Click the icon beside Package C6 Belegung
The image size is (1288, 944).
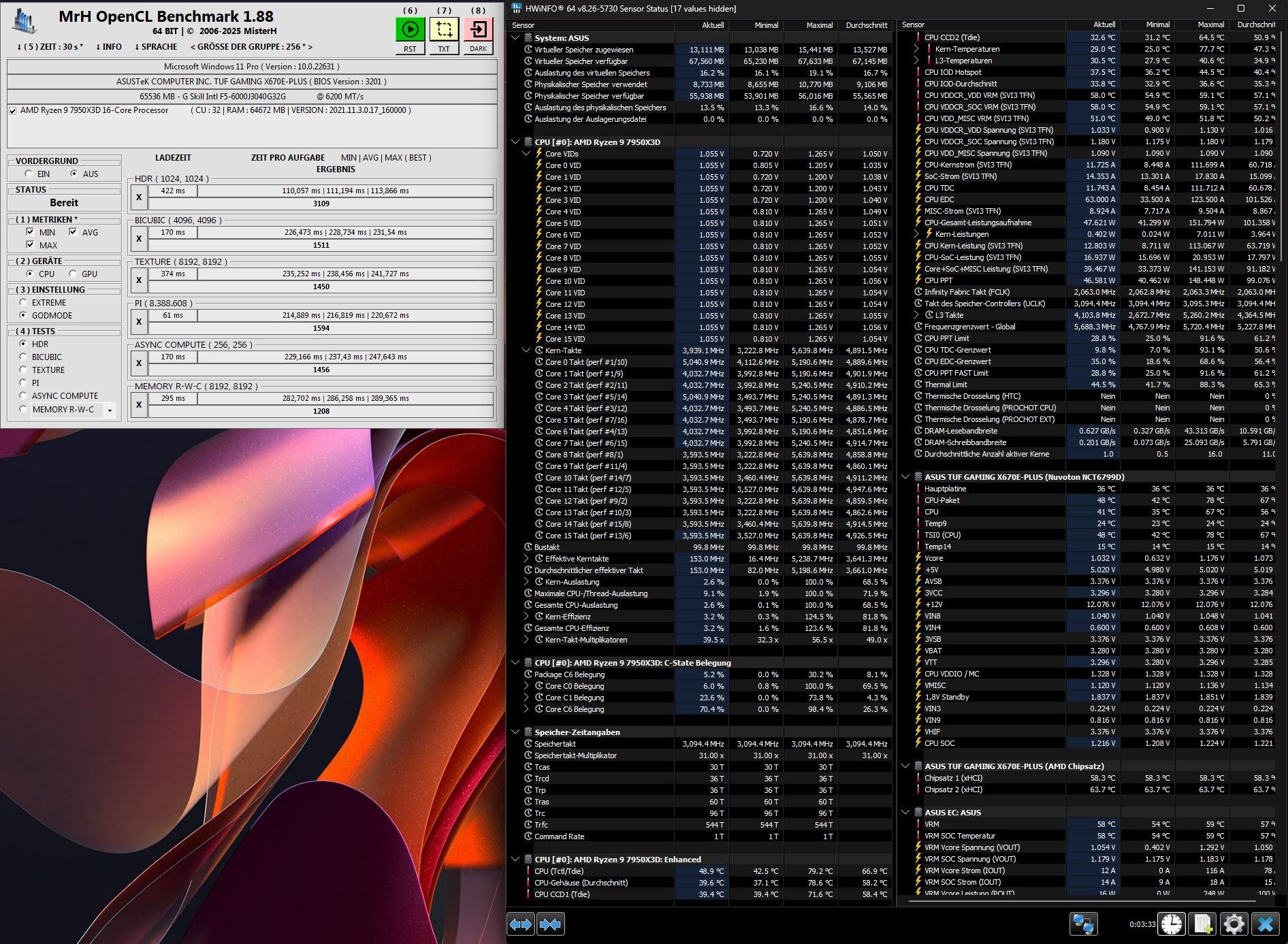[x=528, y=674]
